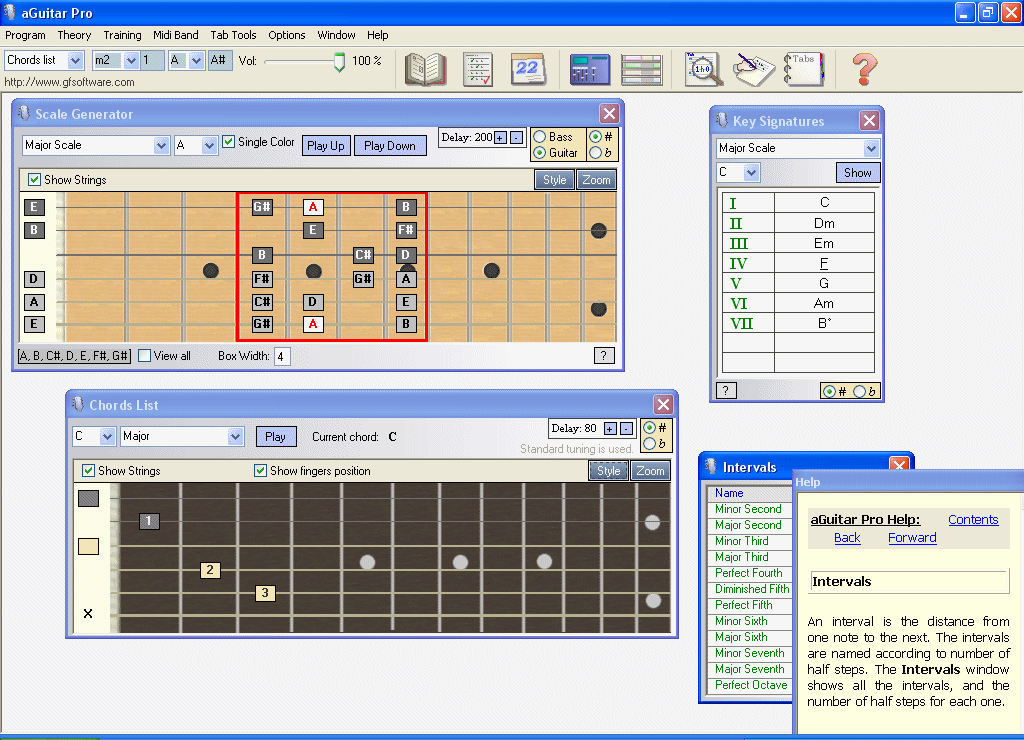Select the Bass radio button
Image resolution: width=1024 pixels, height=740 pixels.
[539, 137]
